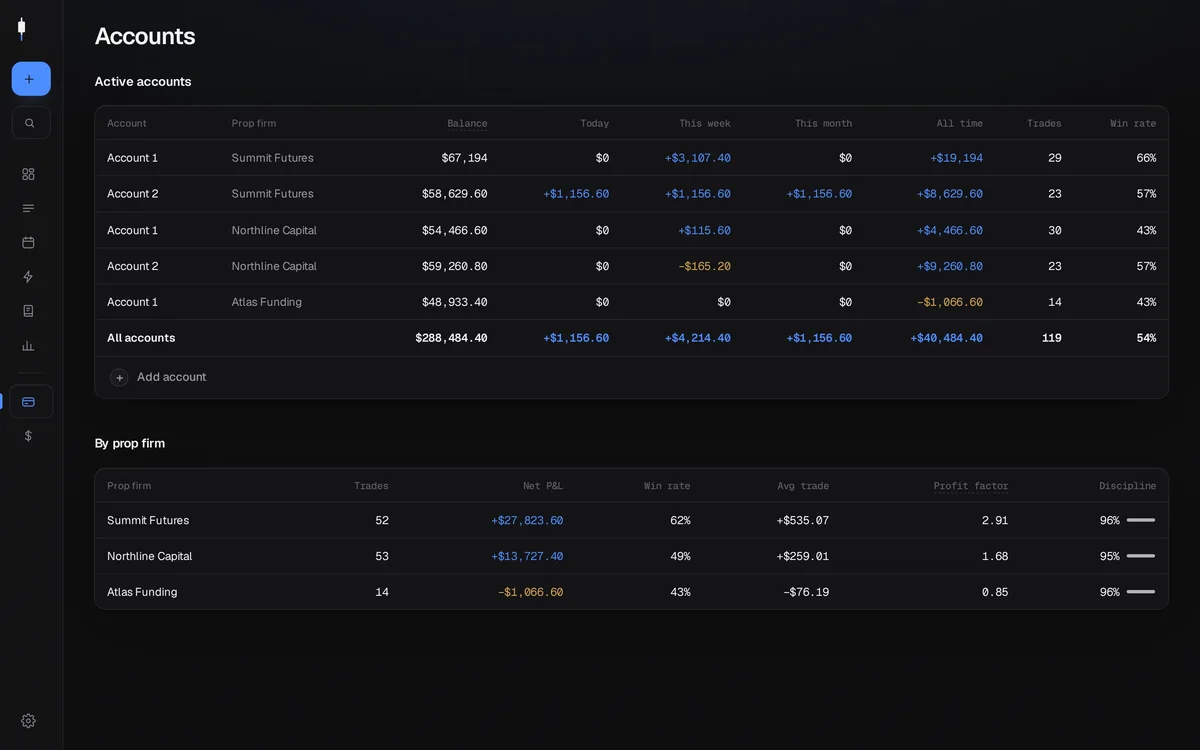Click the blue plus button in sidebar
This screenshot has height=750, width=1200.
click(x=31, y=79)
